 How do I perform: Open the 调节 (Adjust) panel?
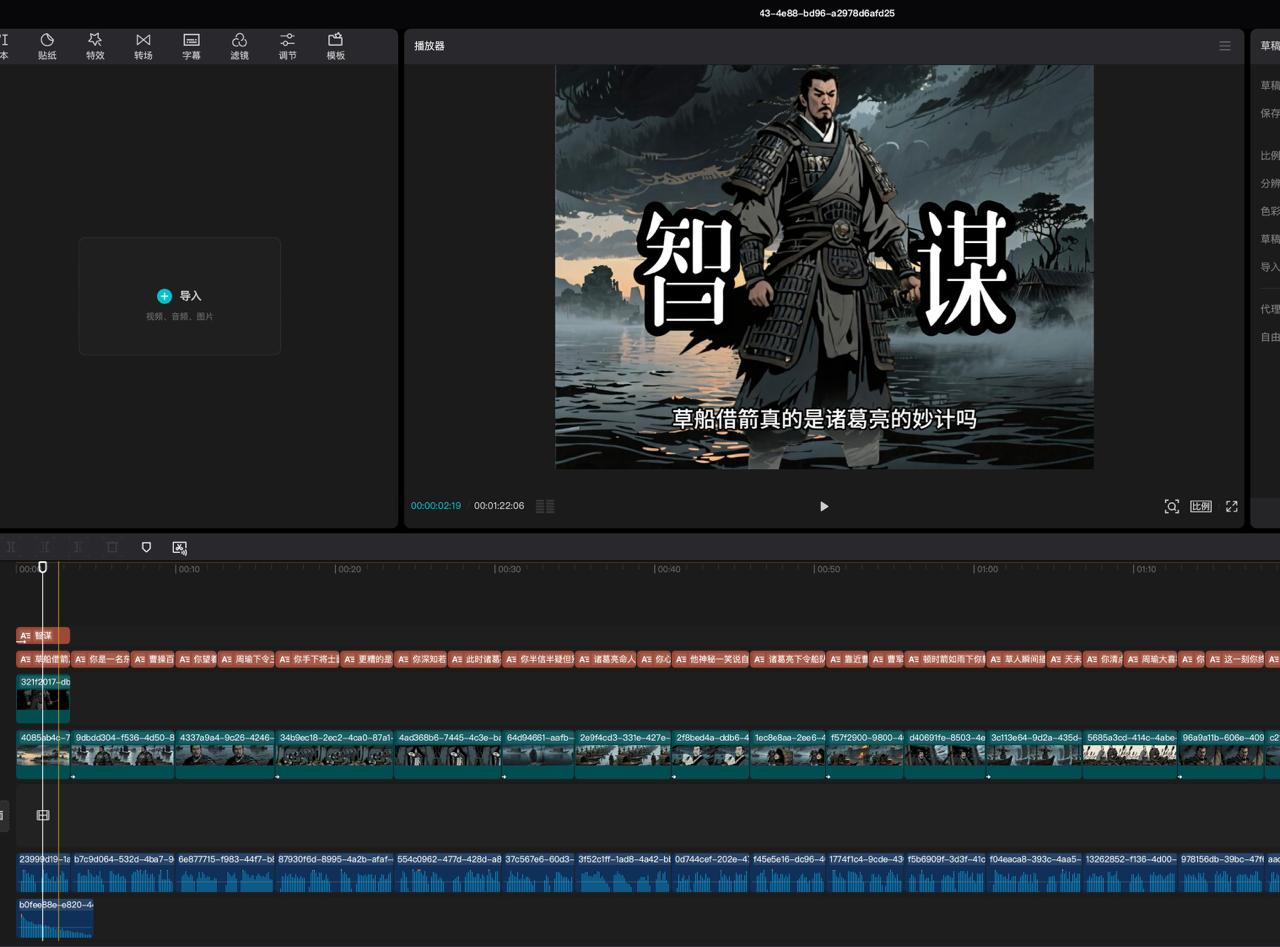(287, 45)
